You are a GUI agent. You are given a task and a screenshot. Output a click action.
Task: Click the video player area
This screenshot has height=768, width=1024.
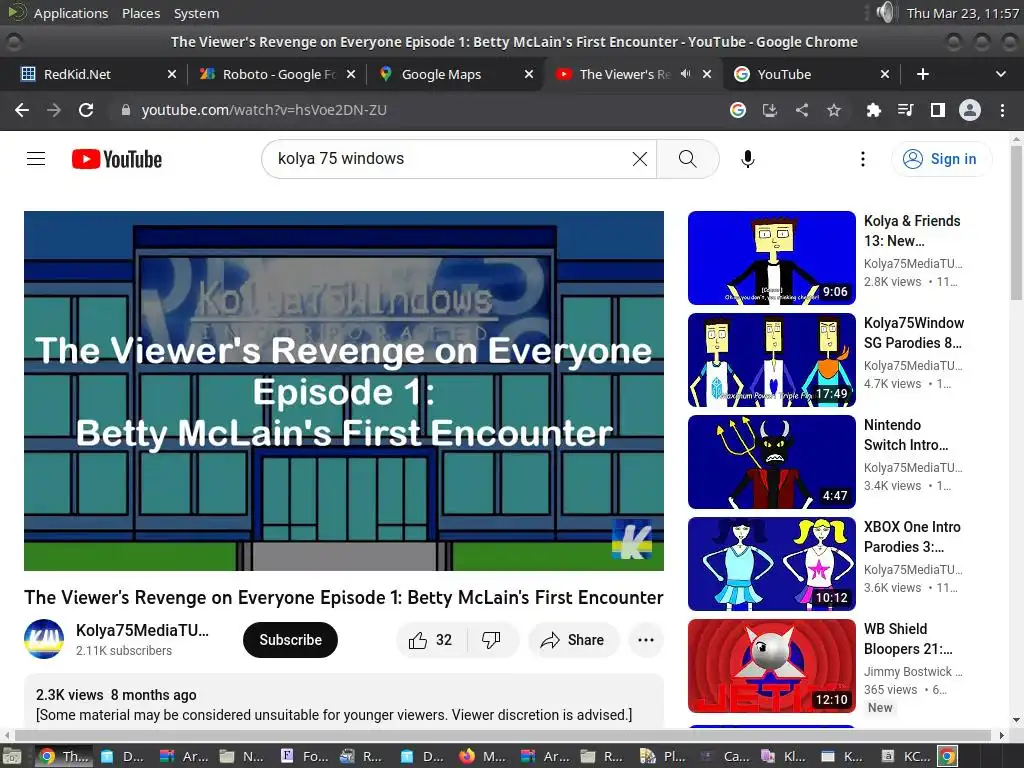coord(344,391)
